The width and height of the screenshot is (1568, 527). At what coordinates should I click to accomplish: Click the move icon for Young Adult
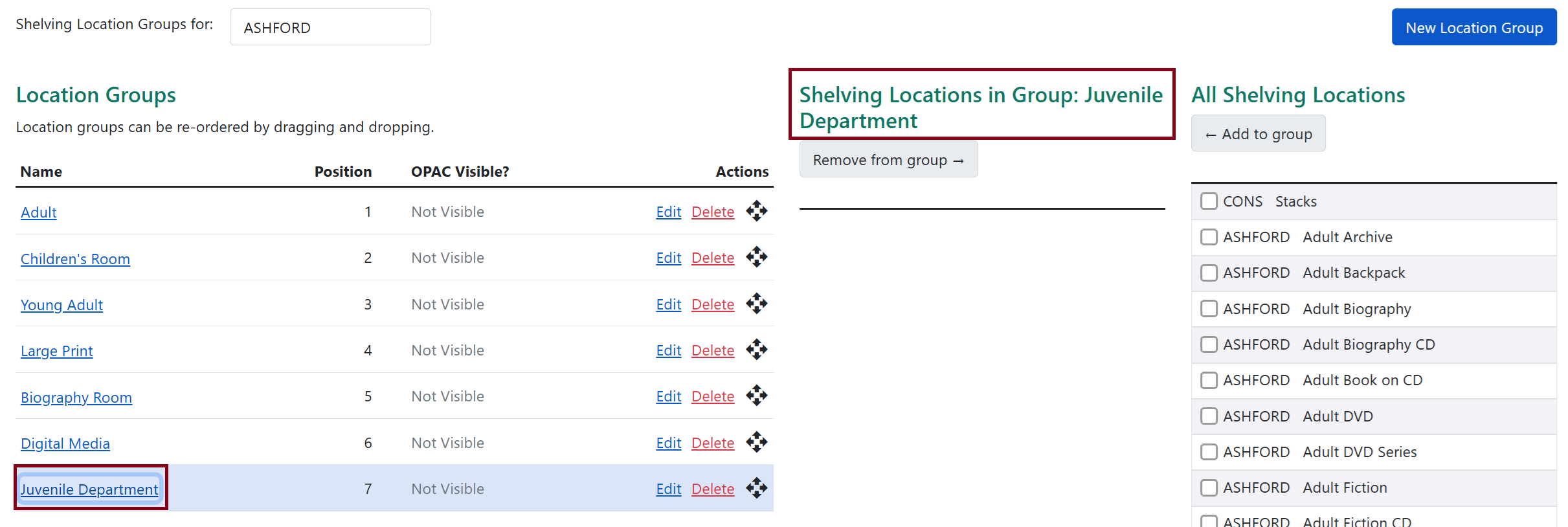pos(757,304)
